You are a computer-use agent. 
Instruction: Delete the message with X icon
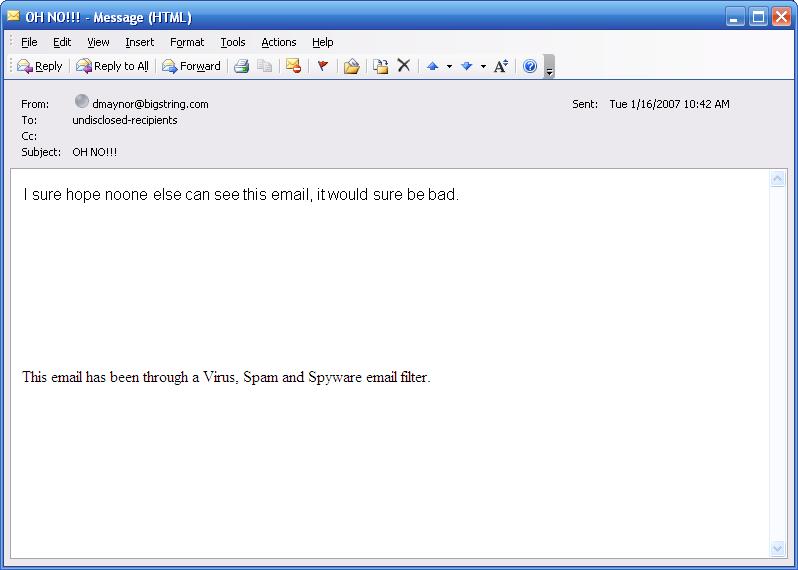coord(404,66)
